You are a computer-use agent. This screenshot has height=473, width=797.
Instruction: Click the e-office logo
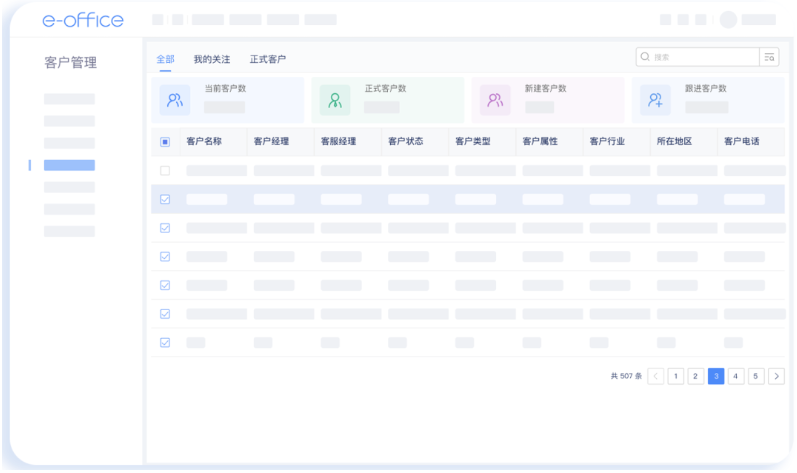tap(83, 20)
